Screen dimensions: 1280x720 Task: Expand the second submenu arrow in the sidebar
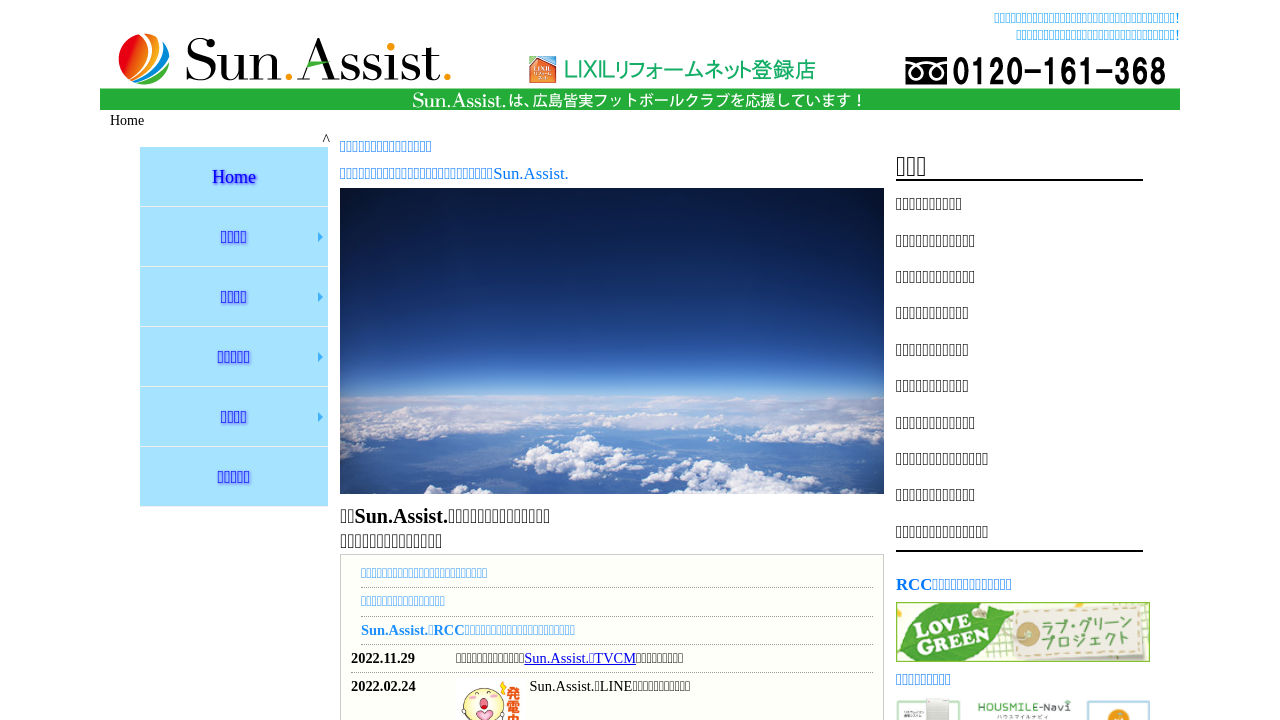pyautogui.click(x=320, y=297)
